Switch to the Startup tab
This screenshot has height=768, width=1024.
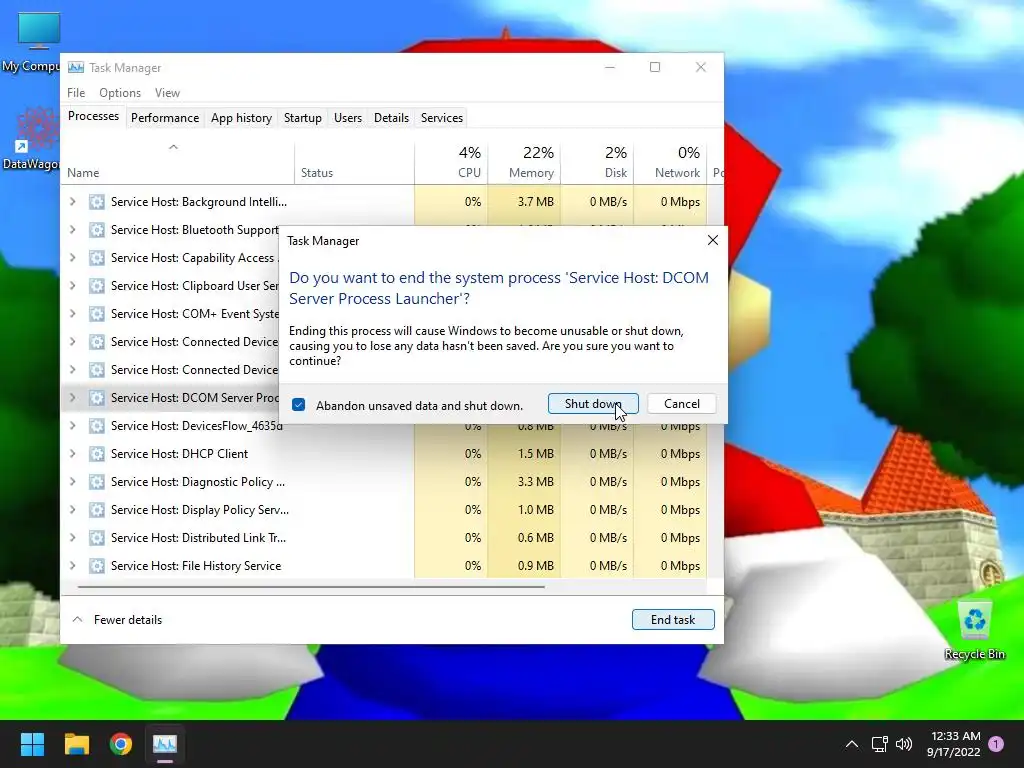(302, 118)
